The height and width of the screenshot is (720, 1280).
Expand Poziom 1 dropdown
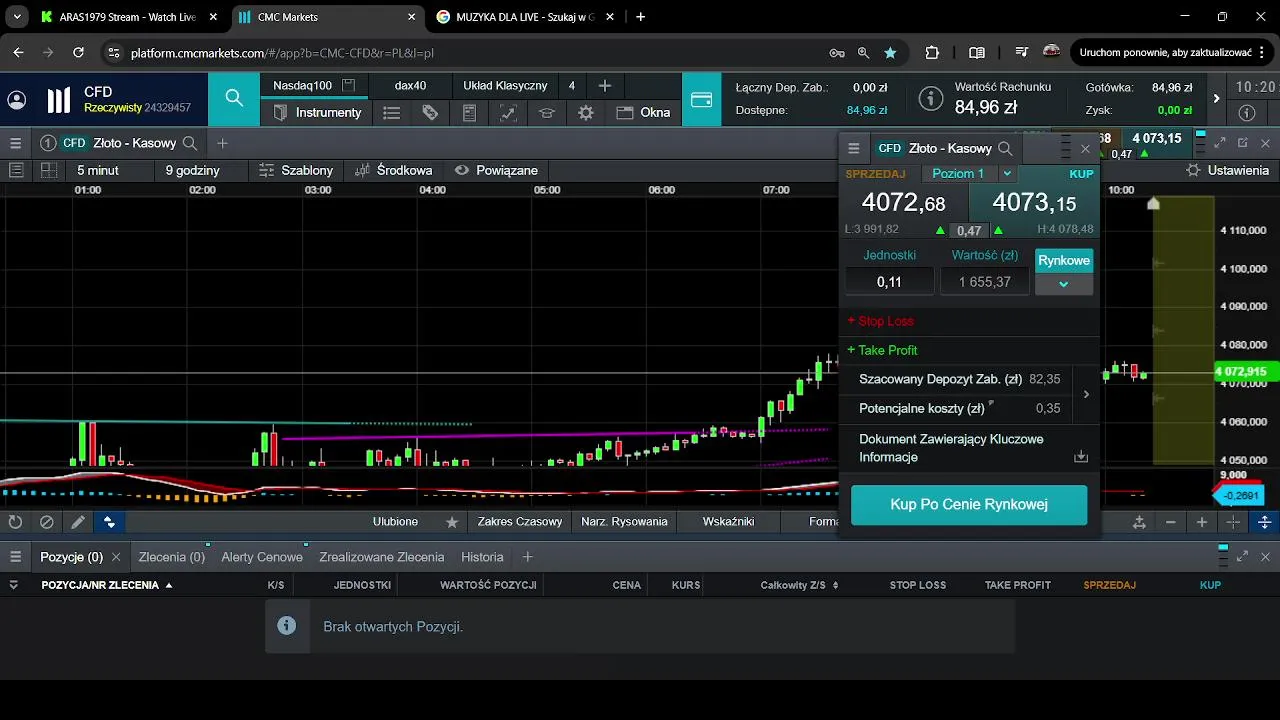click(x=1007, y=173)
